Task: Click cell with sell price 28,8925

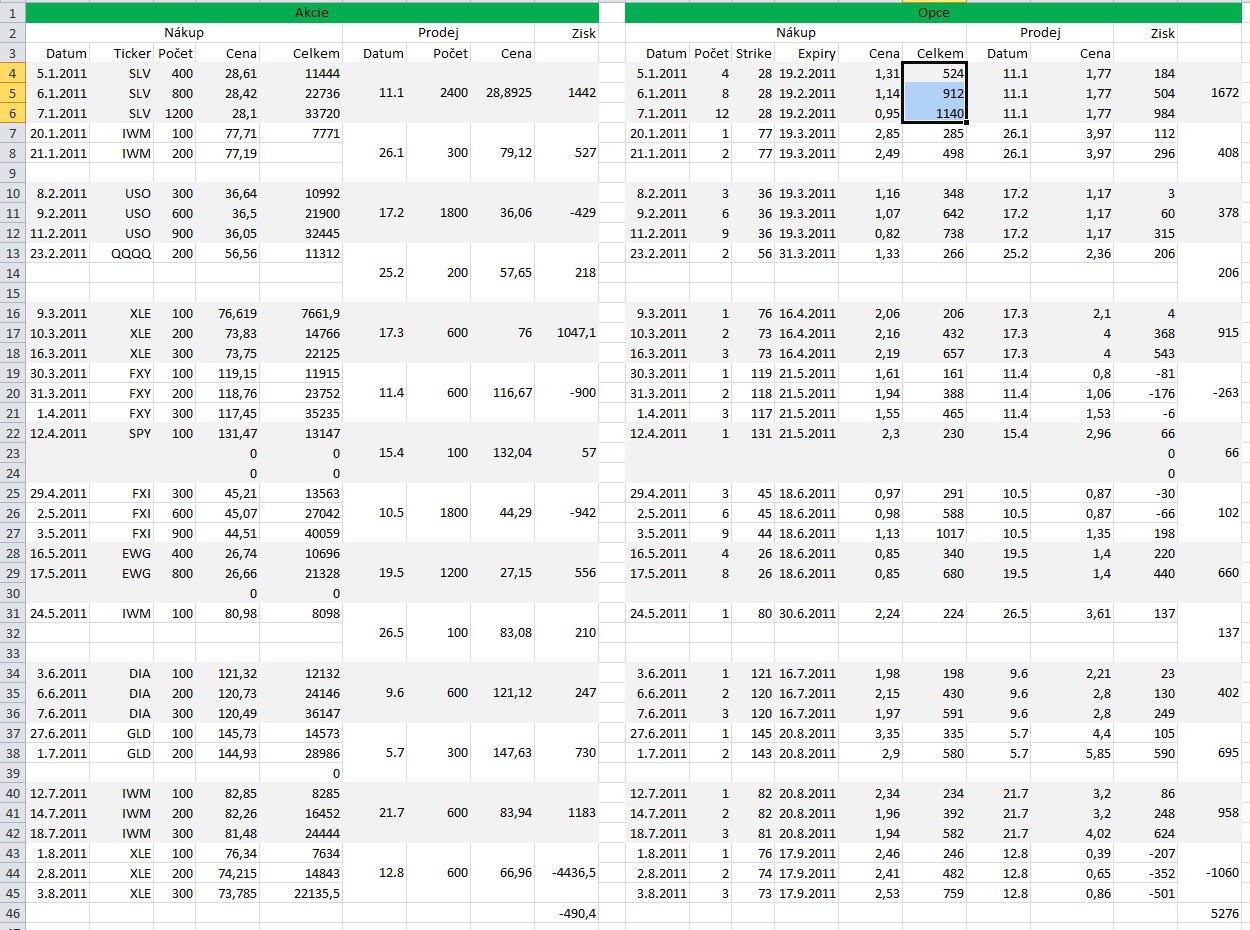Action: (503, 93)
